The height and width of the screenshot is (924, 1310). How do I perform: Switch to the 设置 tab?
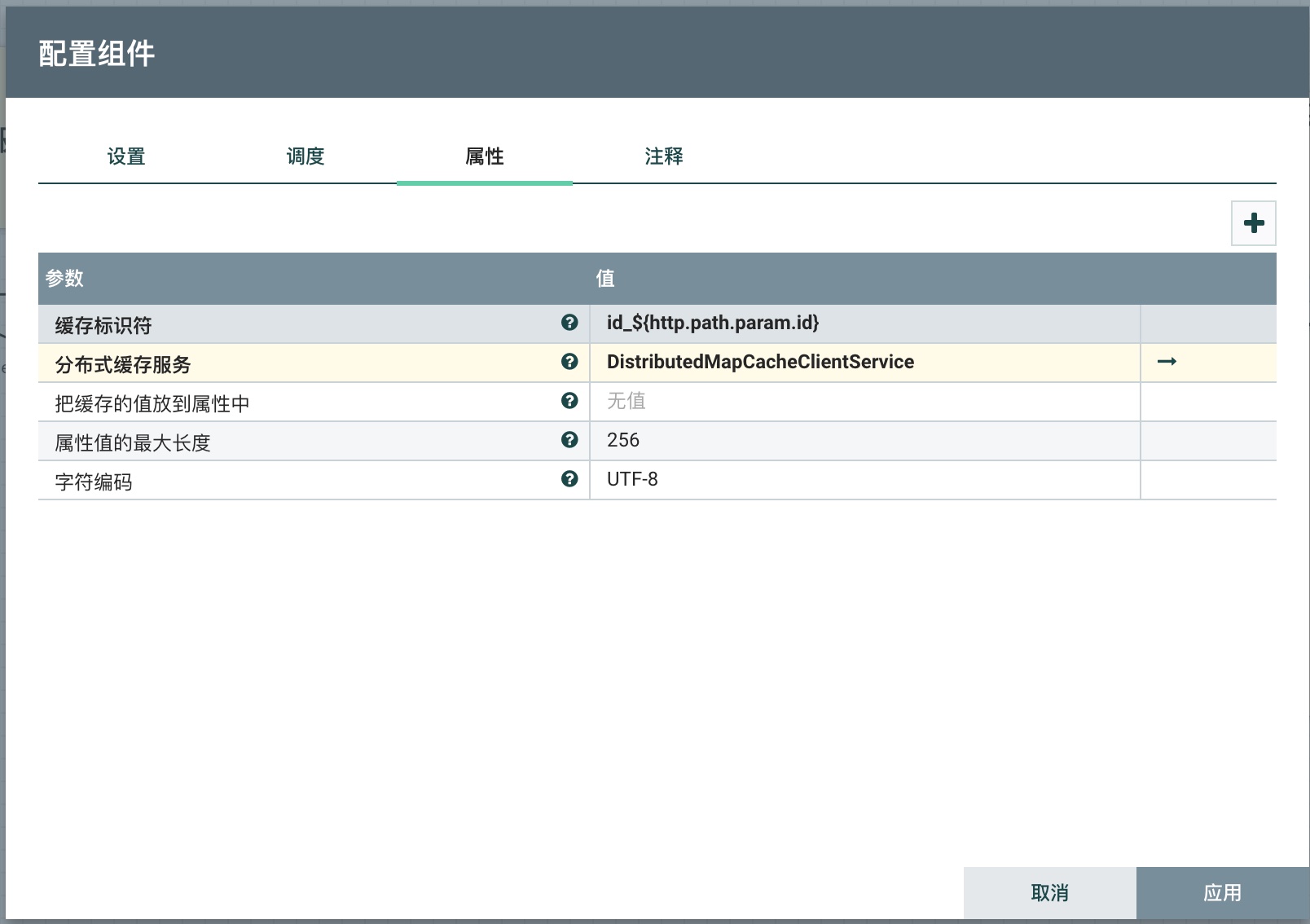[x=126, y=156]
